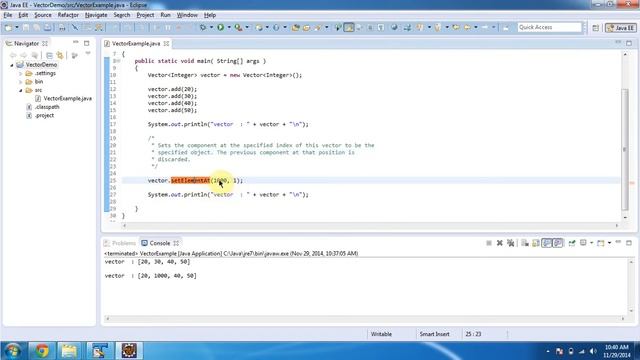
Task: Click Pin Console icon
Action: coord(572,243)
